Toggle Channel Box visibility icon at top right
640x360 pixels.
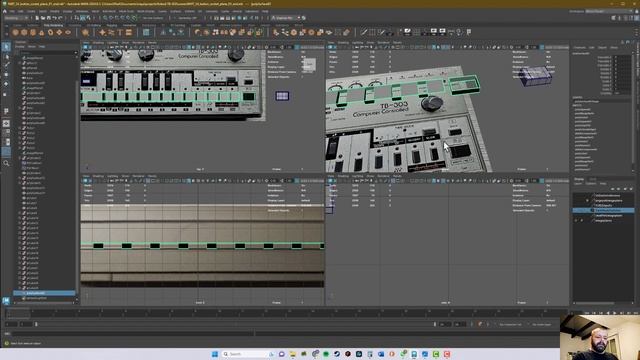pos(636,18)
